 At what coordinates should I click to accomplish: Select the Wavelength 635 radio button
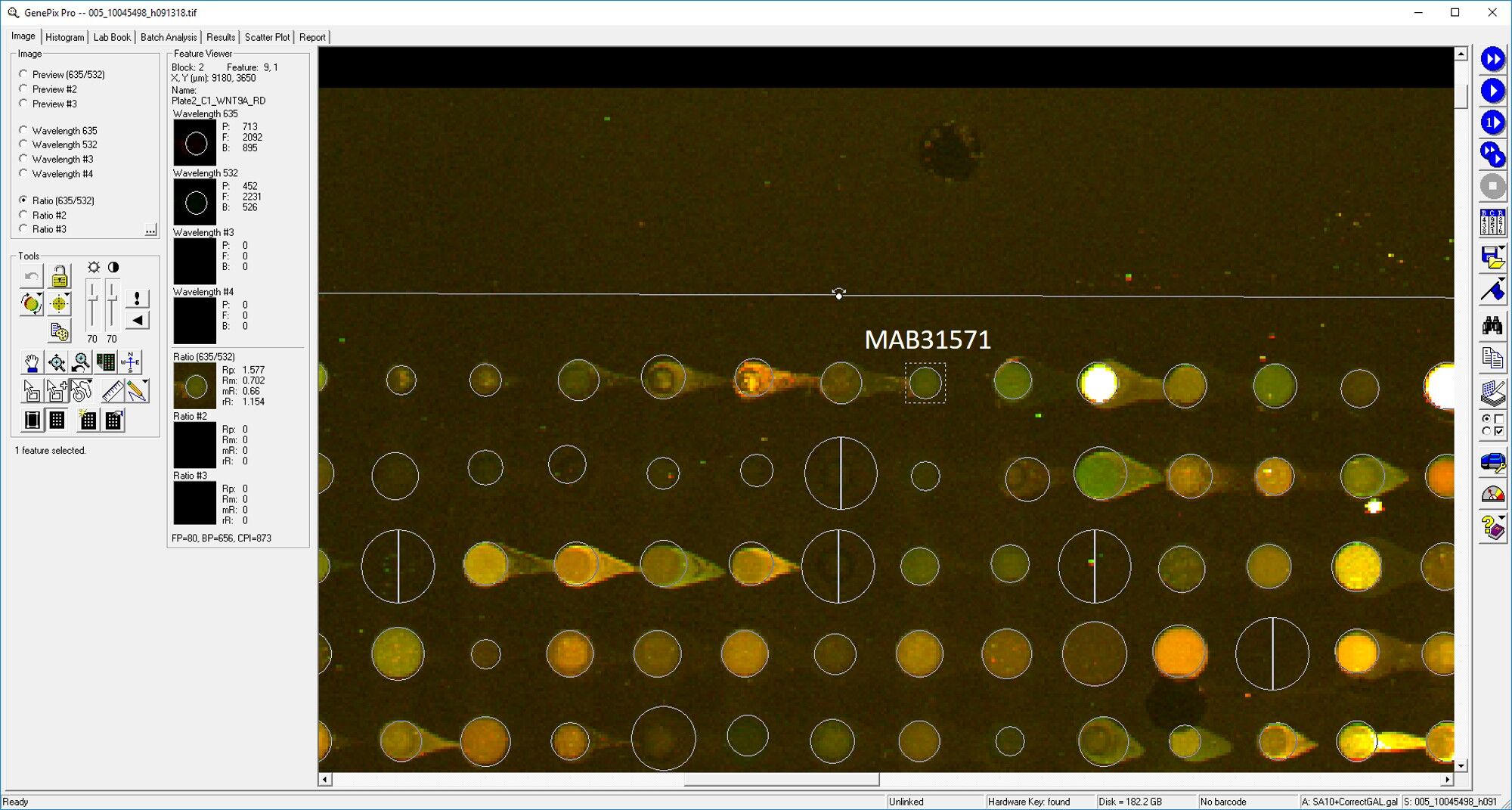23,130
